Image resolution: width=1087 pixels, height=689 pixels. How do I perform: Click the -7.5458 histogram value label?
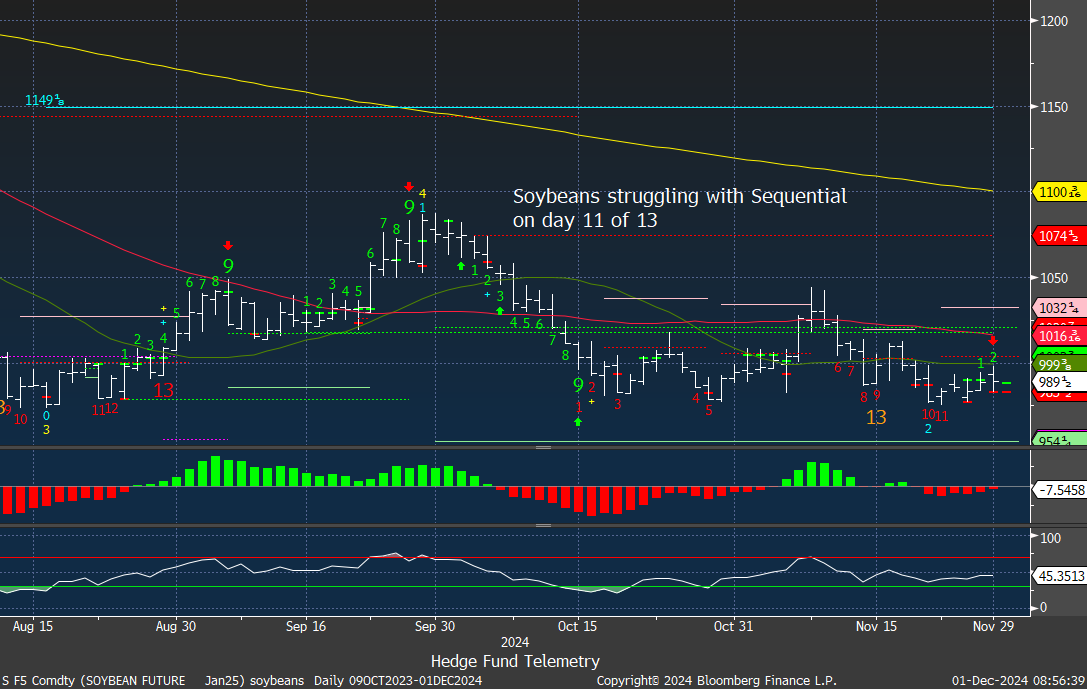point(1059,490)
